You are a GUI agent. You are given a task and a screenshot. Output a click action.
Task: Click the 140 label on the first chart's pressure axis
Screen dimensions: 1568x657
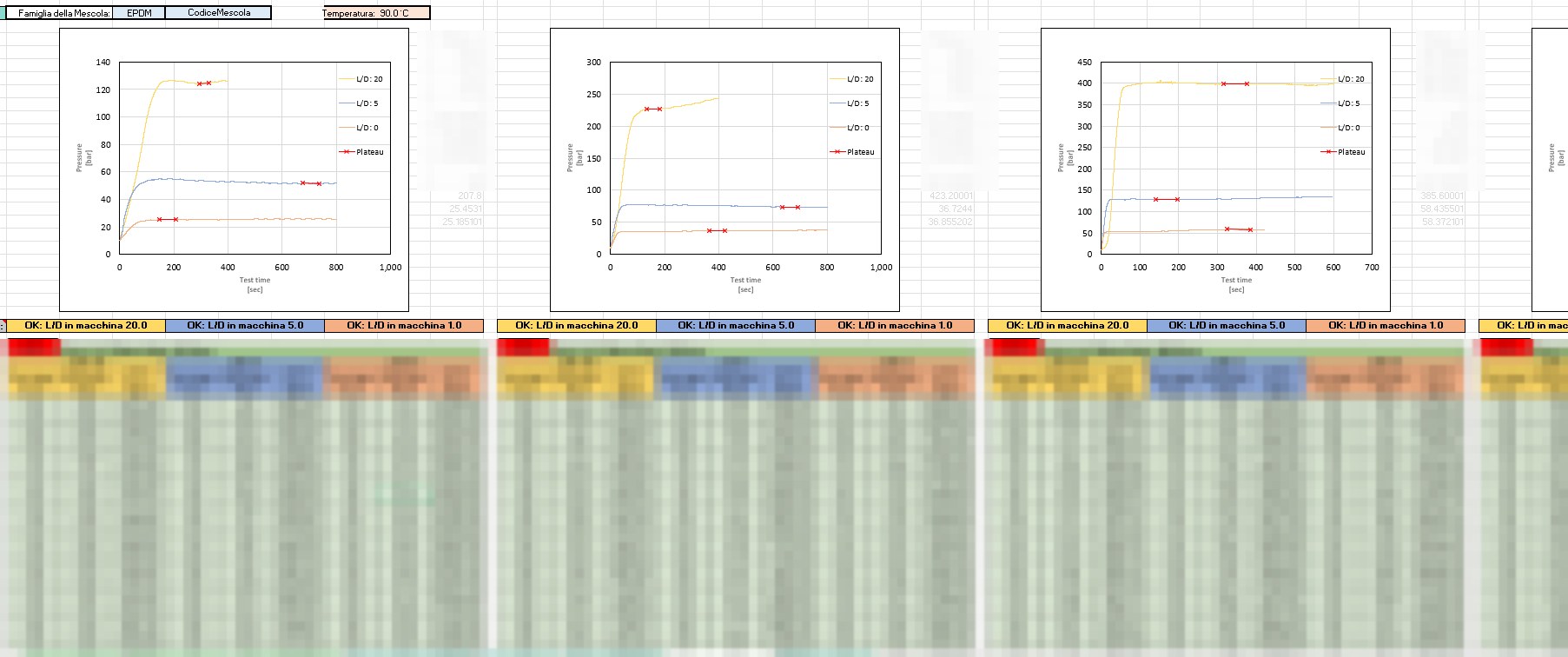(x=103, y=63)
